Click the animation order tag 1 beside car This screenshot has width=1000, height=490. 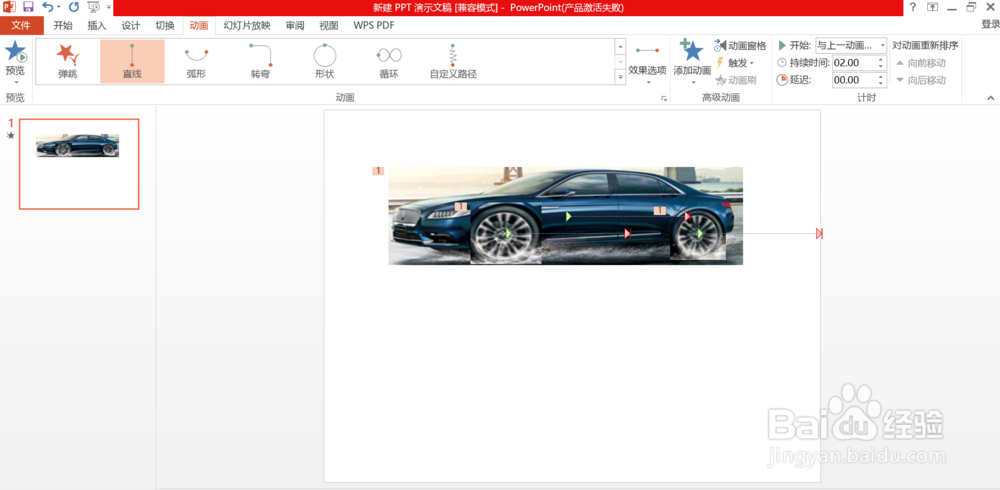tap(378, 171)
